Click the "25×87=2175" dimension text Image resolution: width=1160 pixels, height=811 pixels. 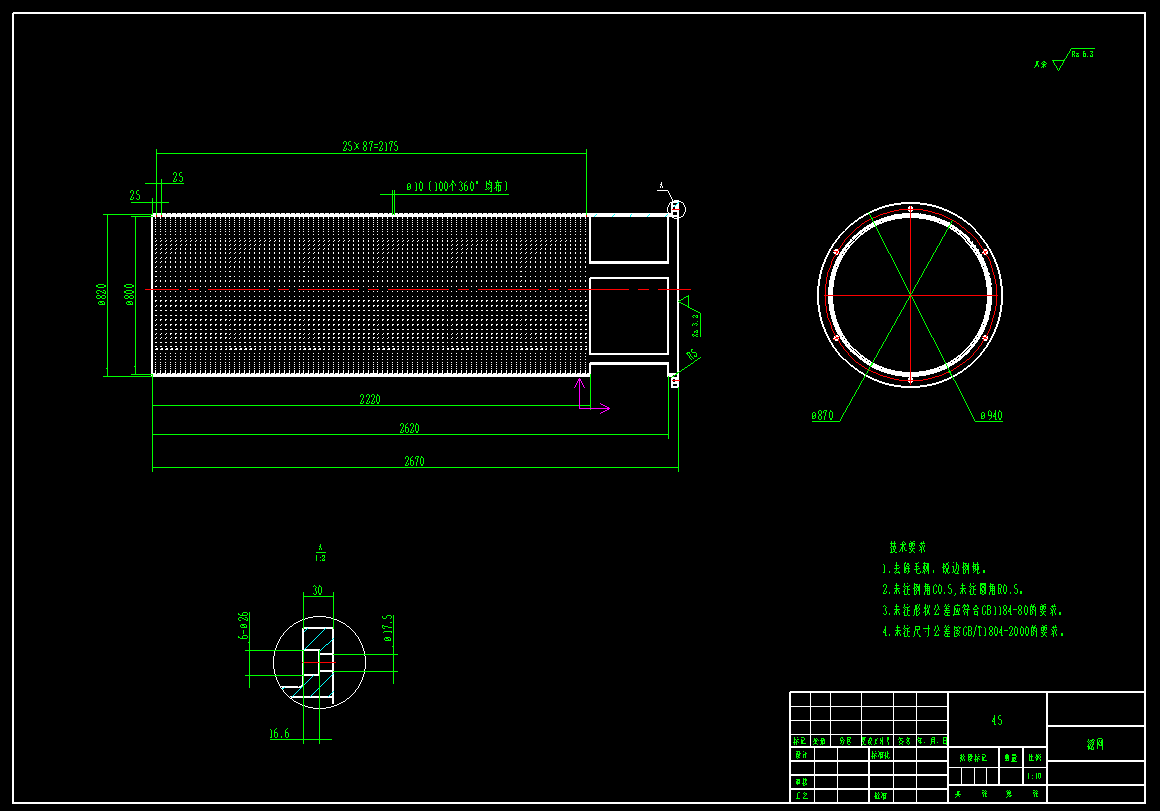pyautogui.click(x=370, y=146)
